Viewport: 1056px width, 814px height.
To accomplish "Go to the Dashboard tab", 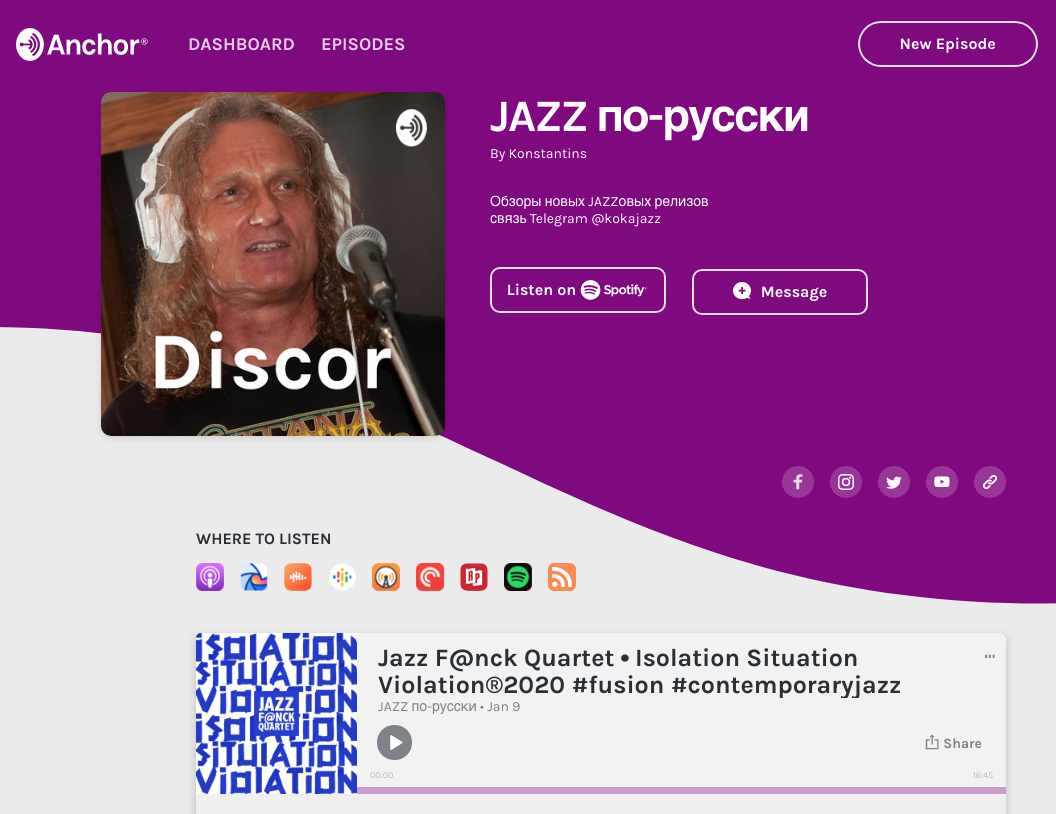I will (241, 44).
